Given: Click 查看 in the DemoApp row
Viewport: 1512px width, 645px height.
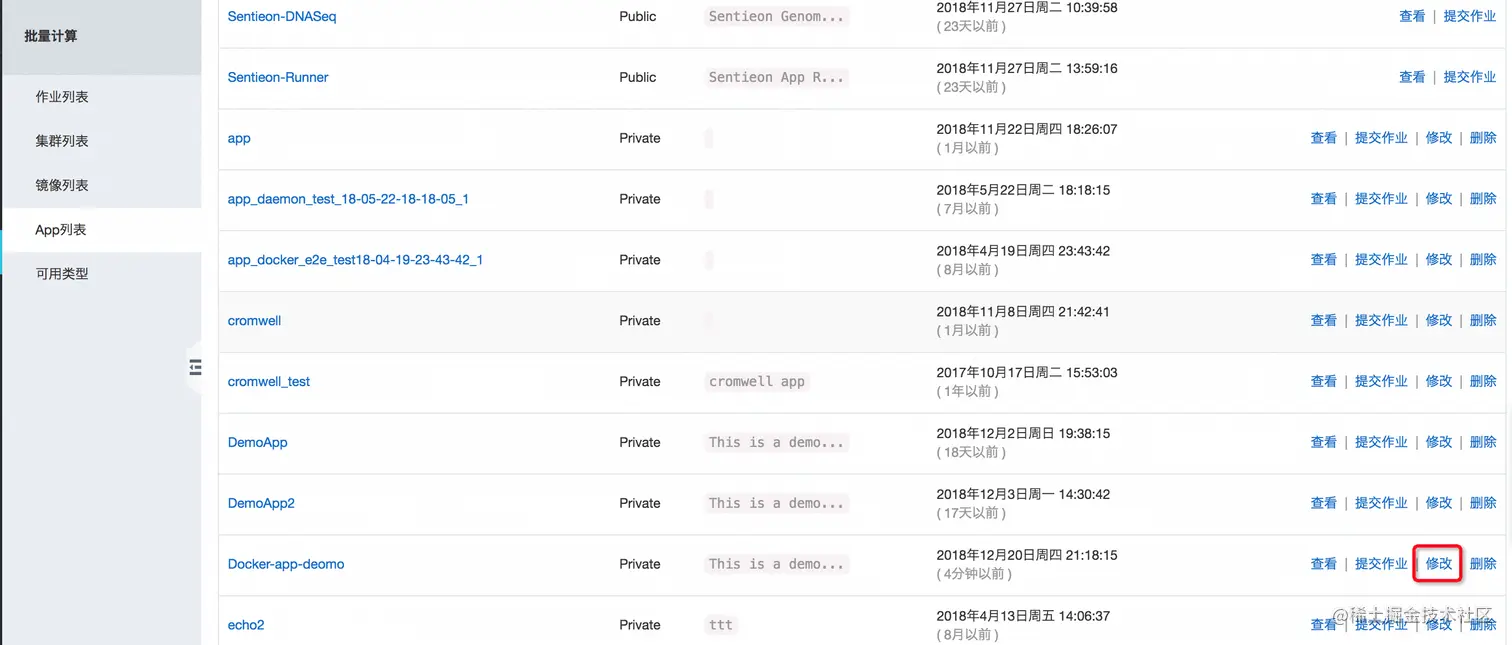Looking at the screenshot, I should [1324, 442].
